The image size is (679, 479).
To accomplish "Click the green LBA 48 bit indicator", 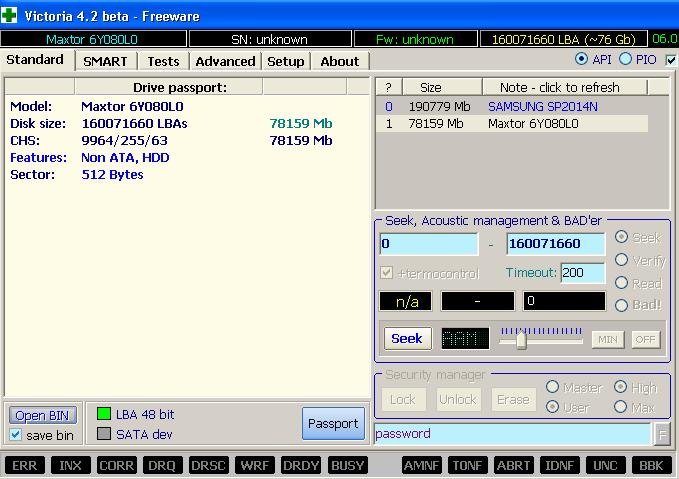I will click(x=104, y=414).
